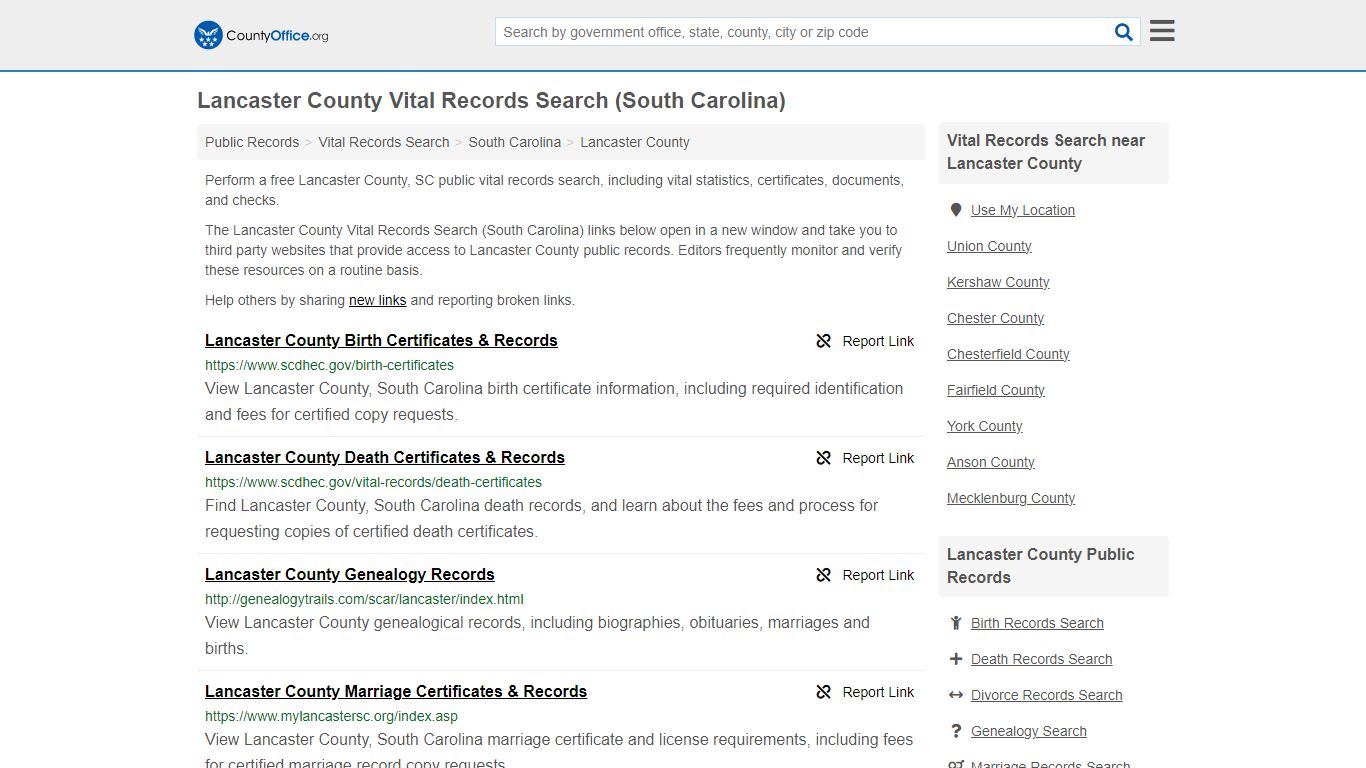The width and height of the screenshot is (1366, 768).
Task: Open Mecklenburg County link
Action: [1011, 498]
